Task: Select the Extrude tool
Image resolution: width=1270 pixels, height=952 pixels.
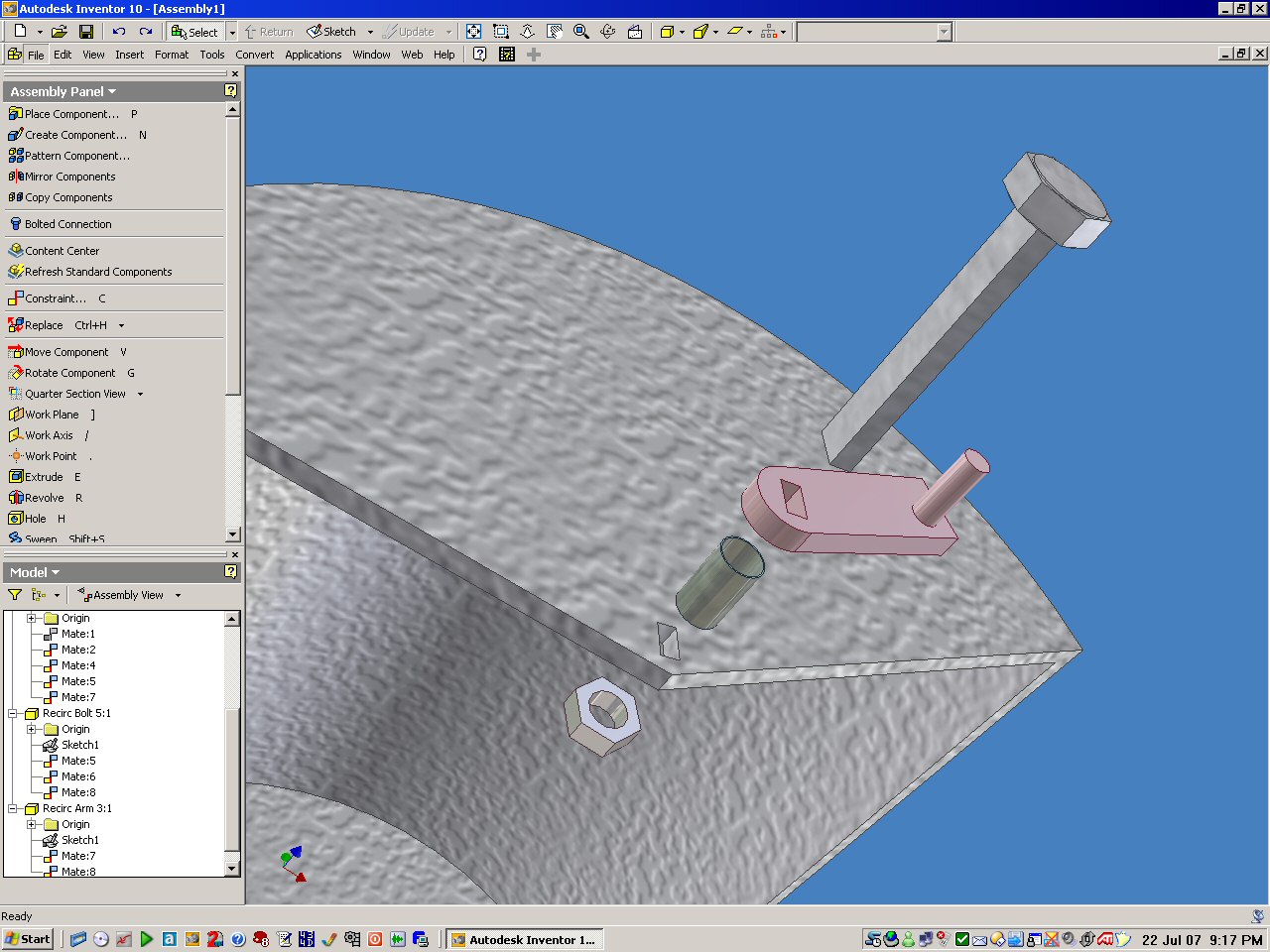Action: coord(44,477)
